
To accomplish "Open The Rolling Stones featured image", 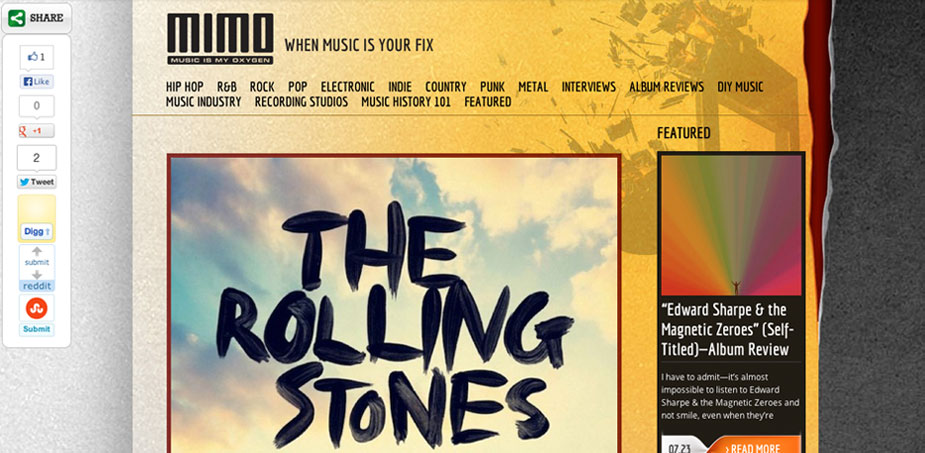I will 394,304.
